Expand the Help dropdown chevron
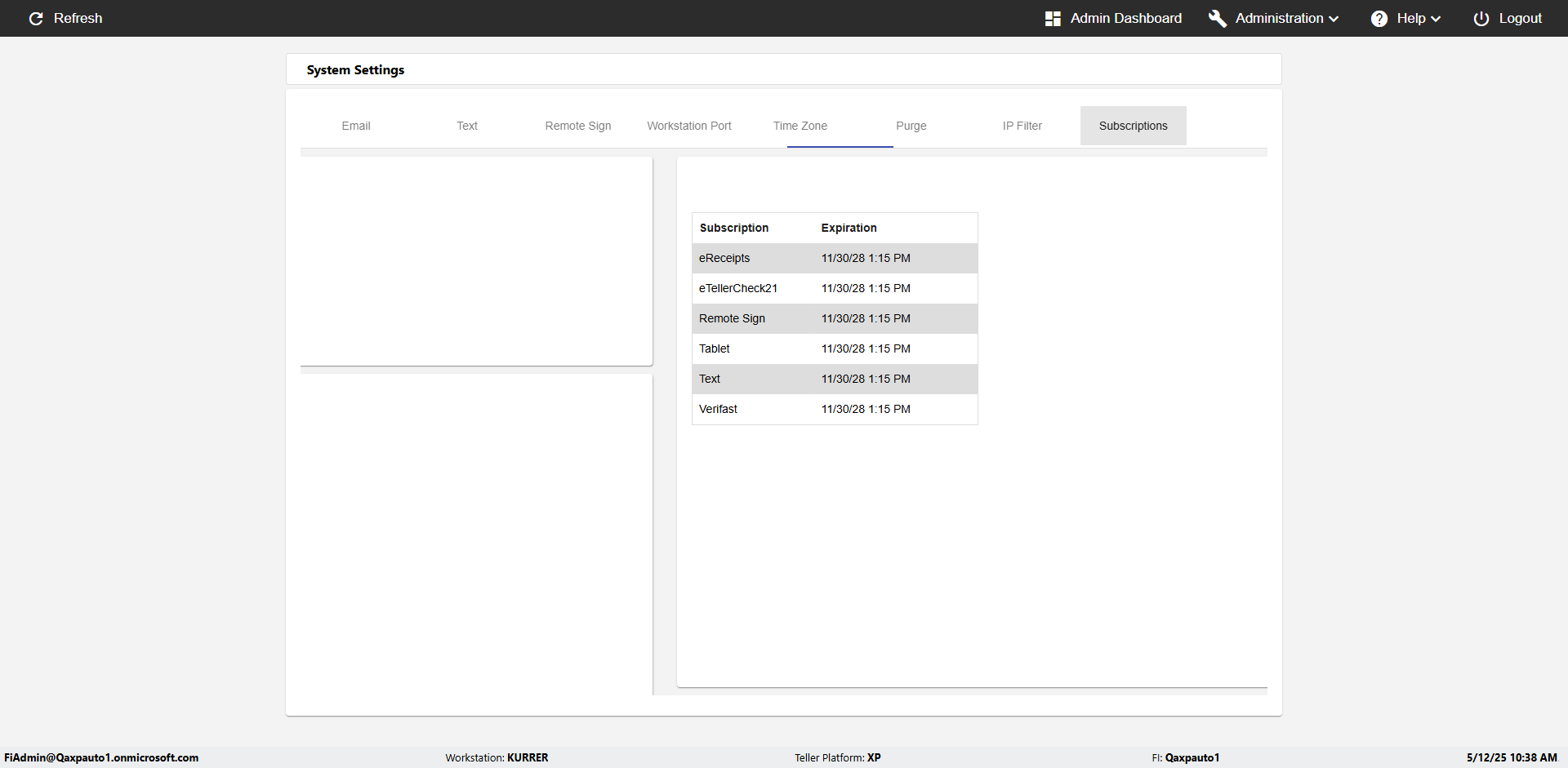Image resolution: width=1568 pixels, height=768 pixels. point(1436,19)
